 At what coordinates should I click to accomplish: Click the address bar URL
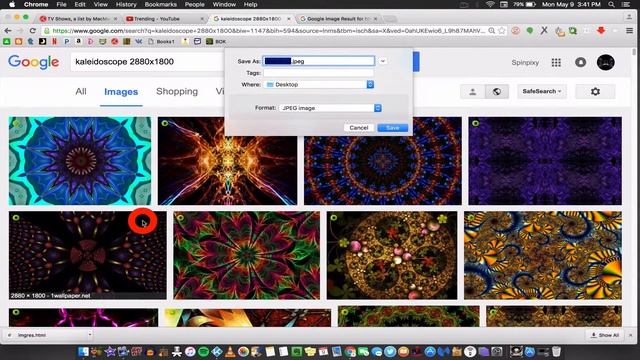pos(269,31)
